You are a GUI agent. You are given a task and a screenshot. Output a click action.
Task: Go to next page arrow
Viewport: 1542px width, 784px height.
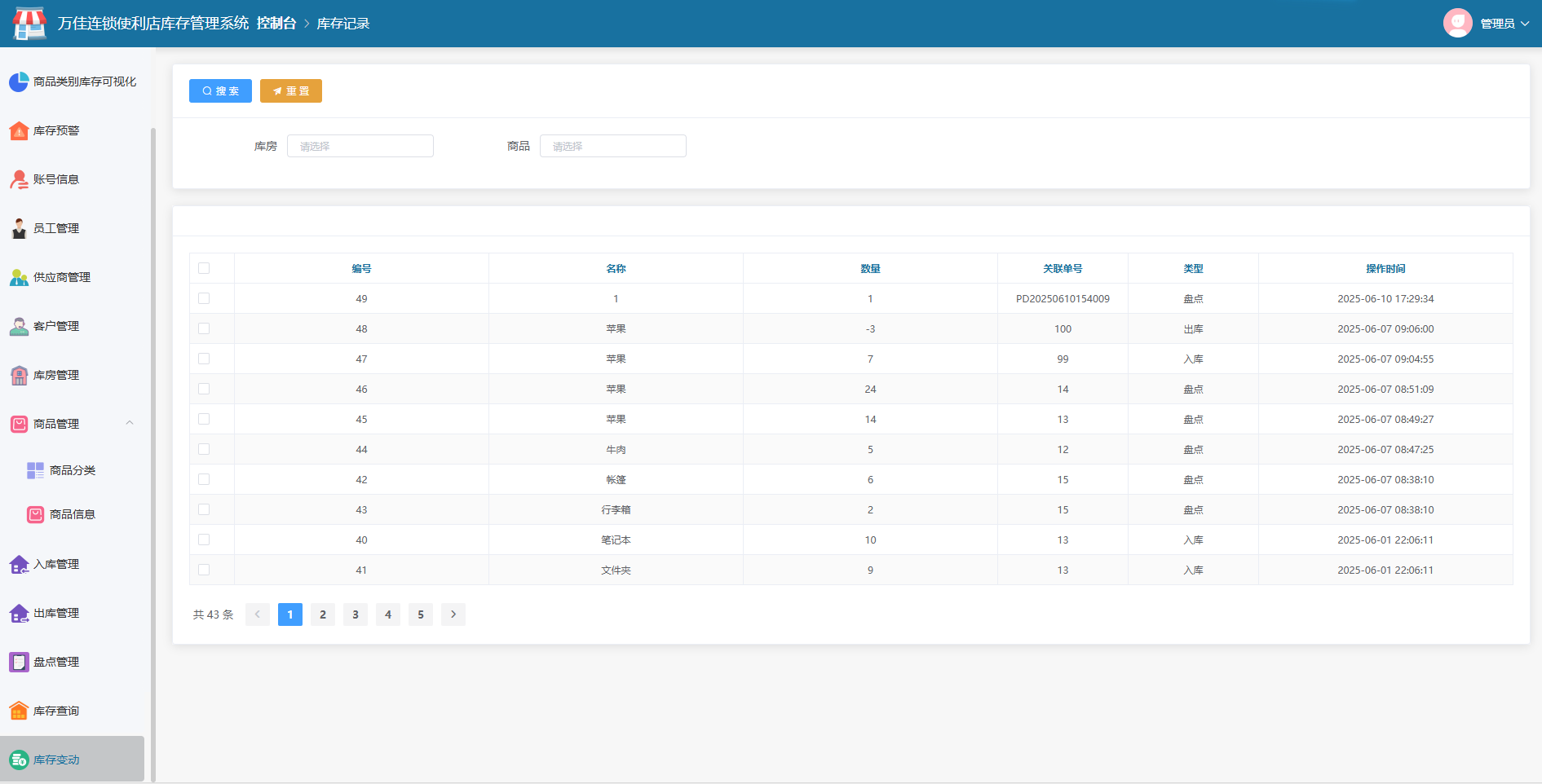tap(453, 614)
